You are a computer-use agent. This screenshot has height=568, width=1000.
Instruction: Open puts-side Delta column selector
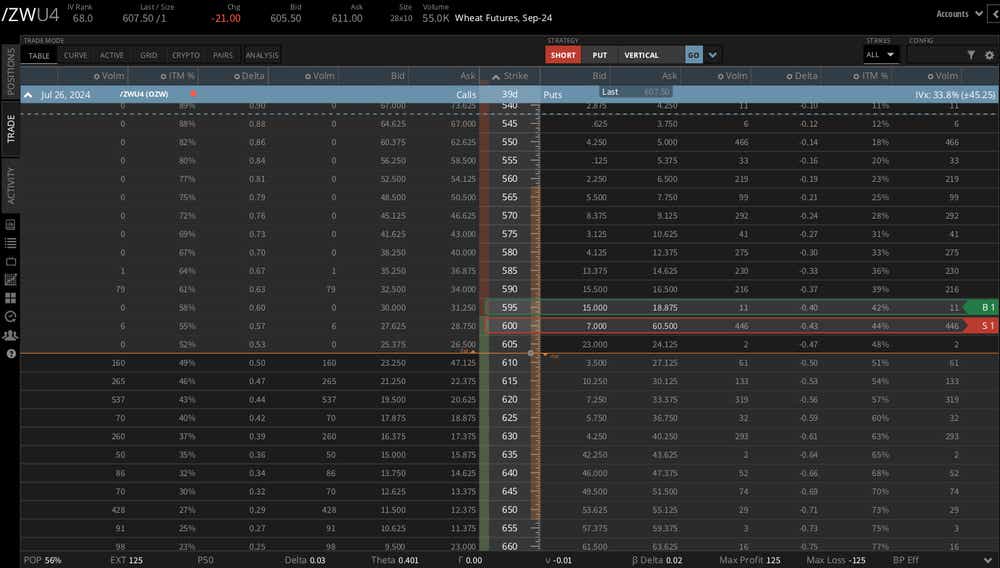802,76
